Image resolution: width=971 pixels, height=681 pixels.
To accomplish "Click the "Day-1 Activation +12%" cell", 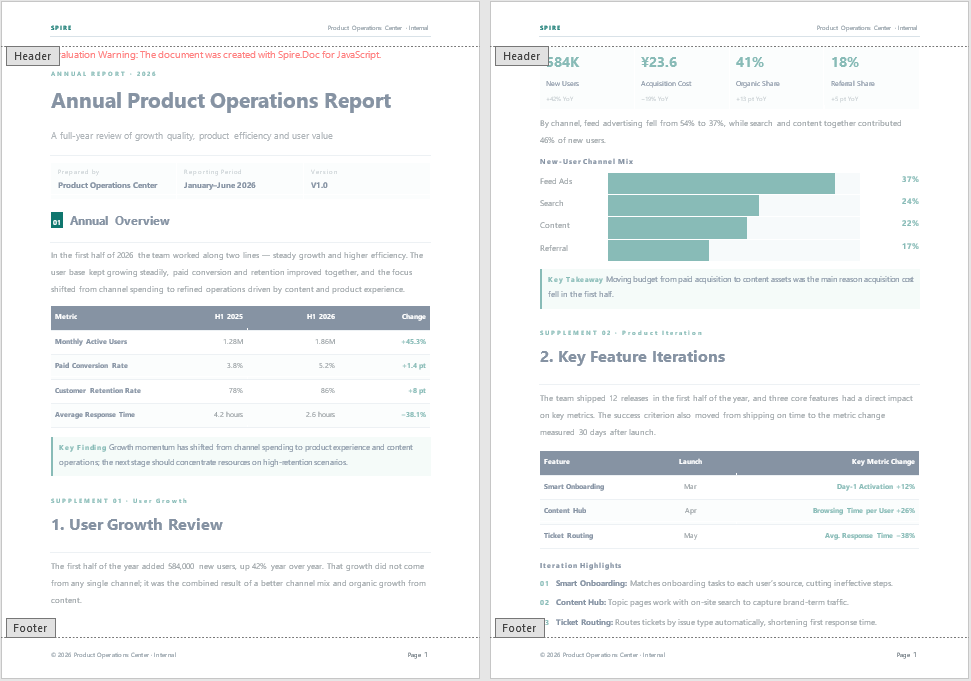I will click(876, 486).
